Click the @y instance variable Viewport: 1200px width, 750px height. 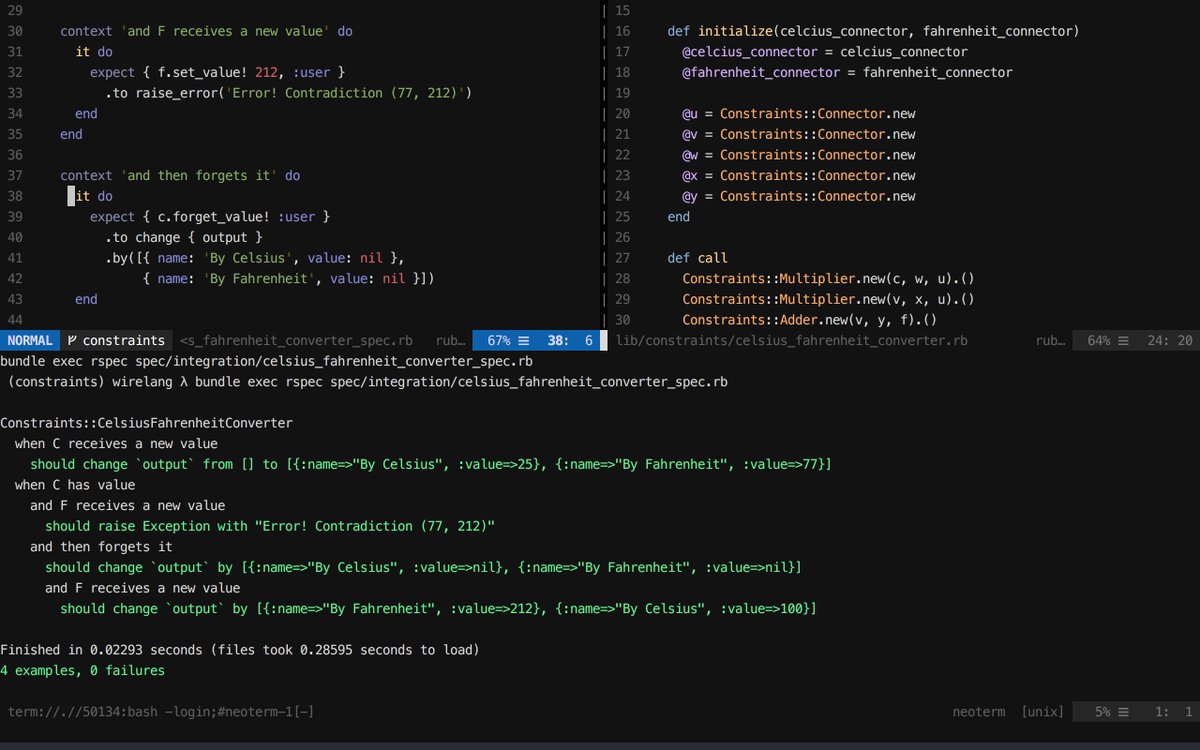[690, 196]
